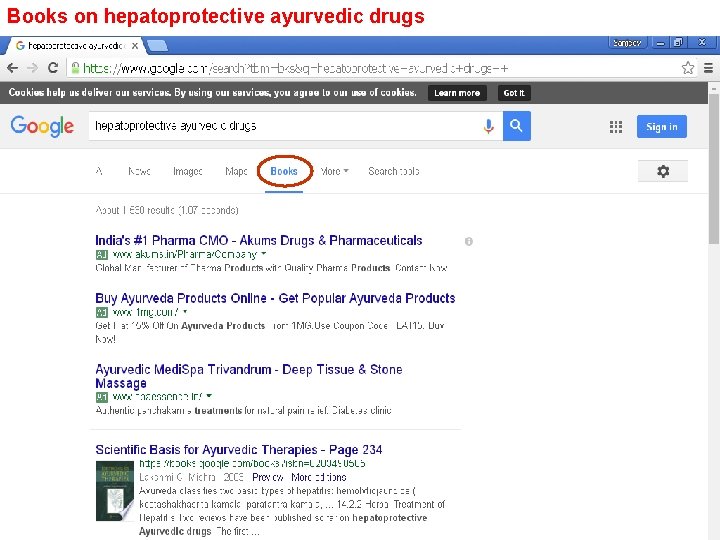Expand dropdown arrow next to 1mg.com URL
Viewport: 720px width, 540px height.
click(x=185, y=311)
